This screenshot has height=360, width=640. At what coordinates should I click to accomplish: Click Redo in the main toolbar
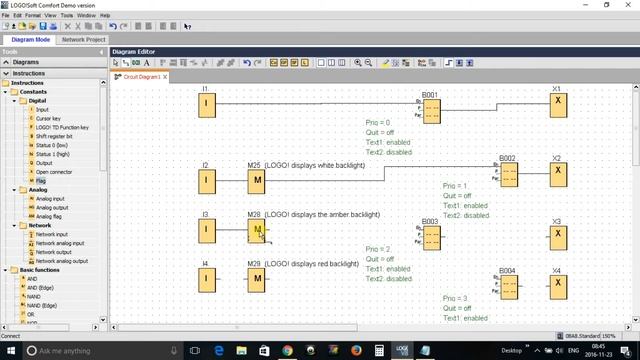pyautogui.click(x=123, y=26)
